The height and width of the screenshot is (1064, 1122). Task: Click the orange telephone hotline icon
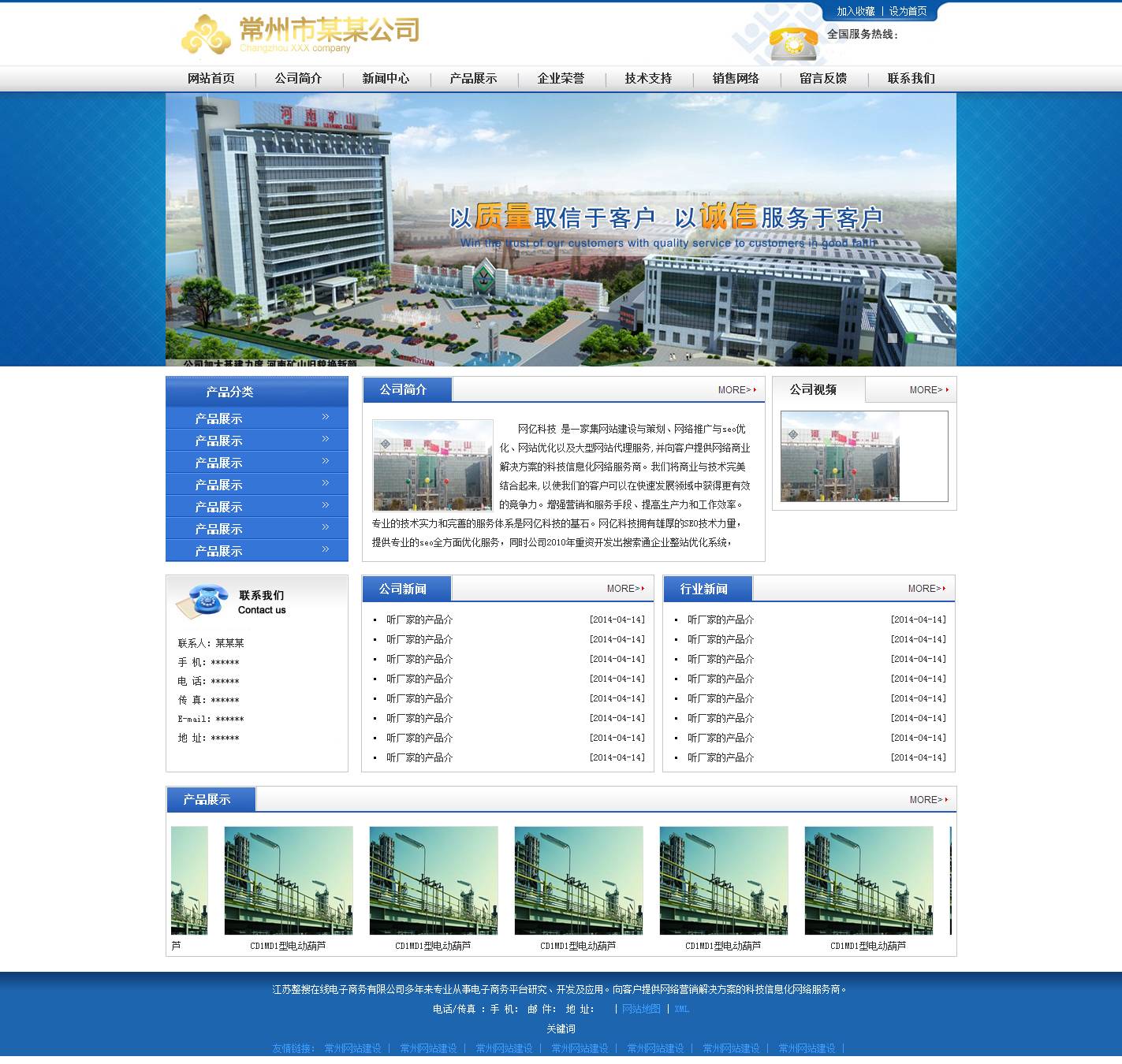(792, 43)
